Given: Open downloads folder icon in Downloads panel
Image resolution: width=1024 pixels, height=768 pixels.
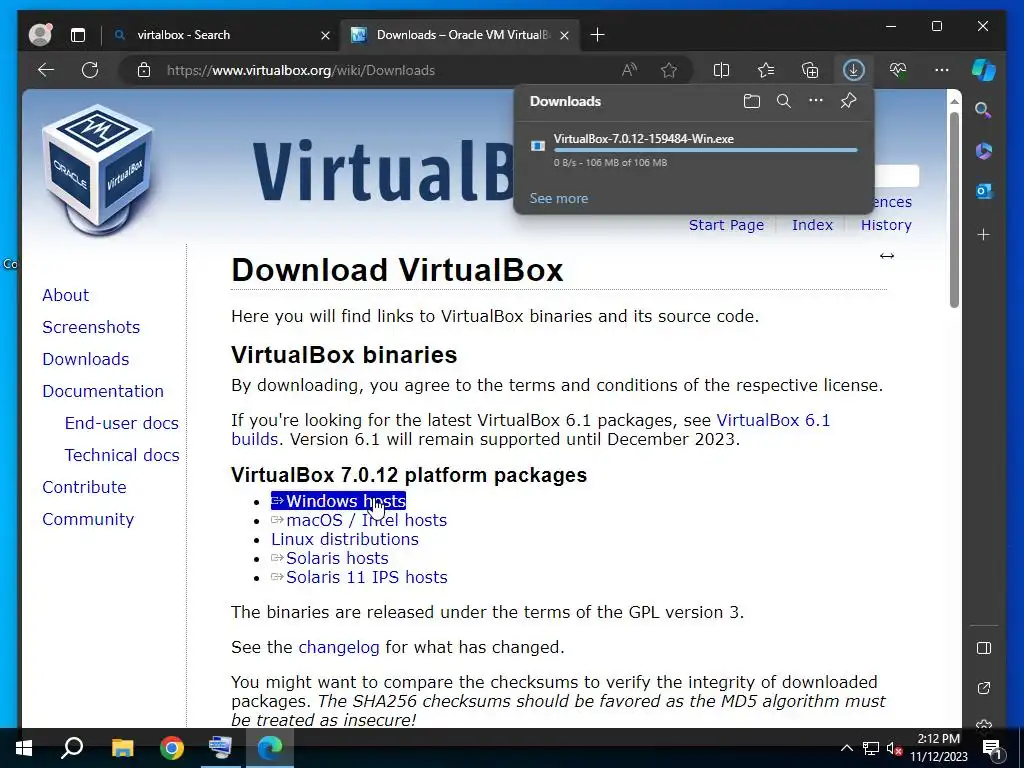Looking at the screenshot, I should [752, 101].
